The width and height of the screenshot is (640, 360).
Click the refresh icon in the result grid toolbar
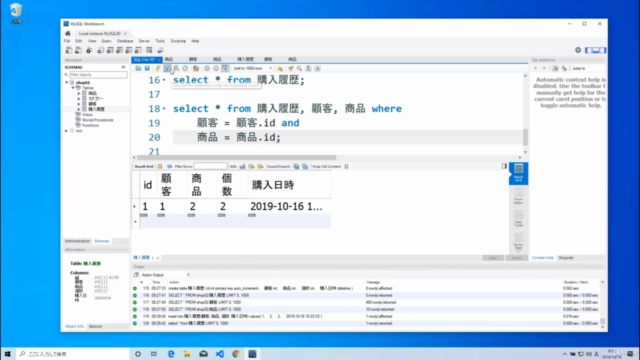click(169, 167)
